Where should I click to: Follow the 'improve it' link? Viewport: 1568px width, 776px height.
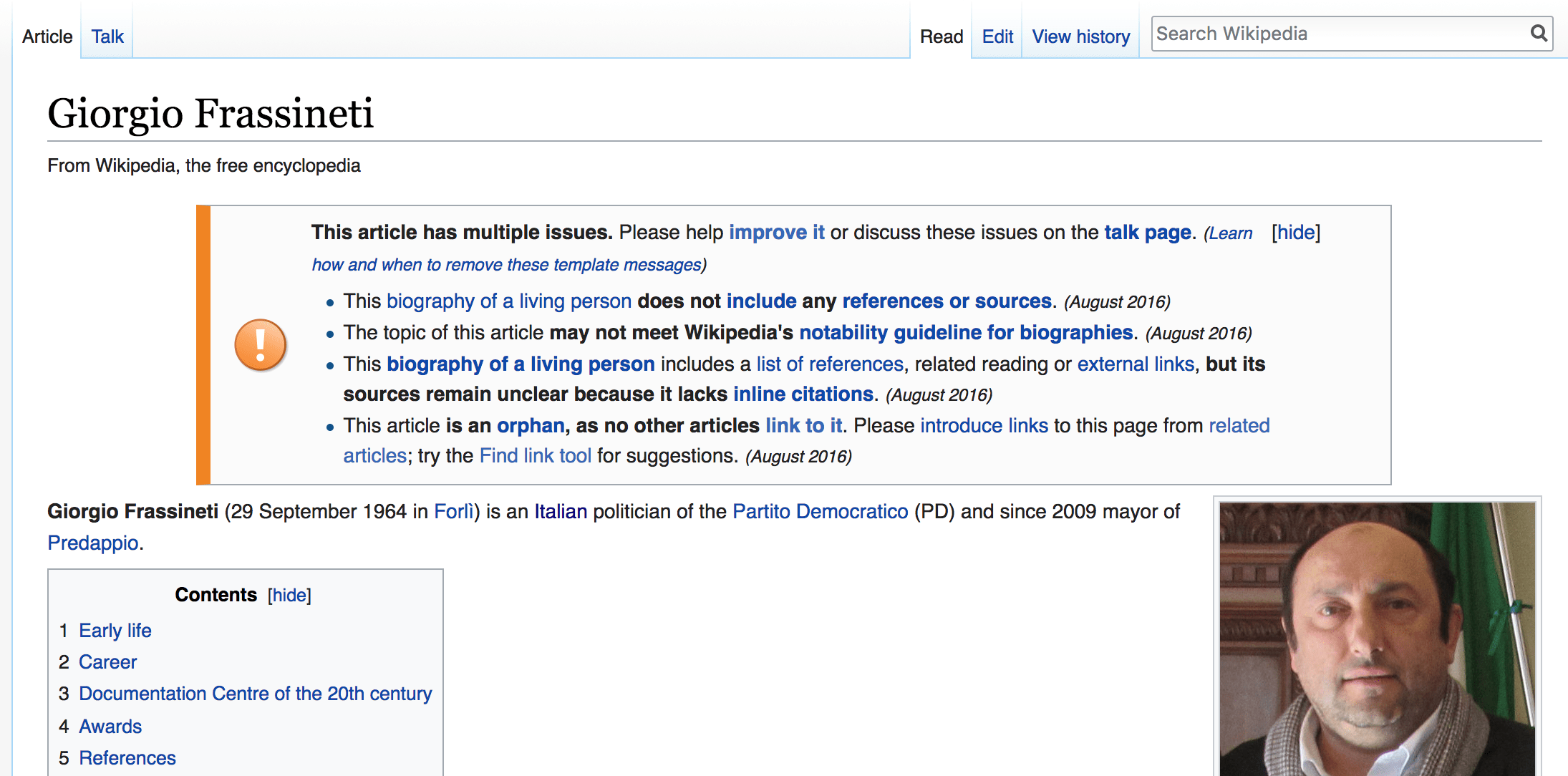(777, 233)
